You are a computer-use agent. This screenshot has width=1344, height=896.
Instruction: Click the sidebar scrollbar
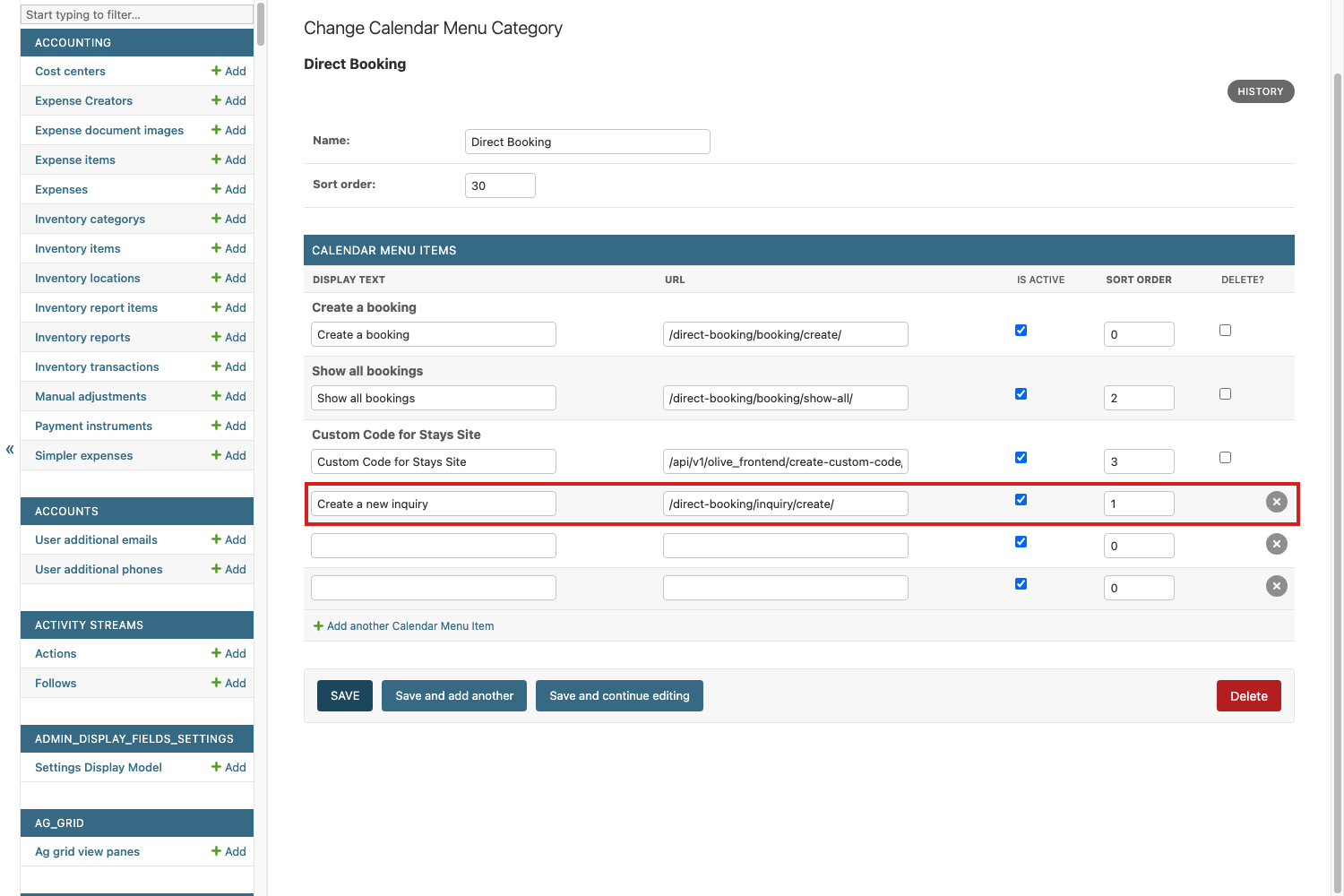click(261, 23)
